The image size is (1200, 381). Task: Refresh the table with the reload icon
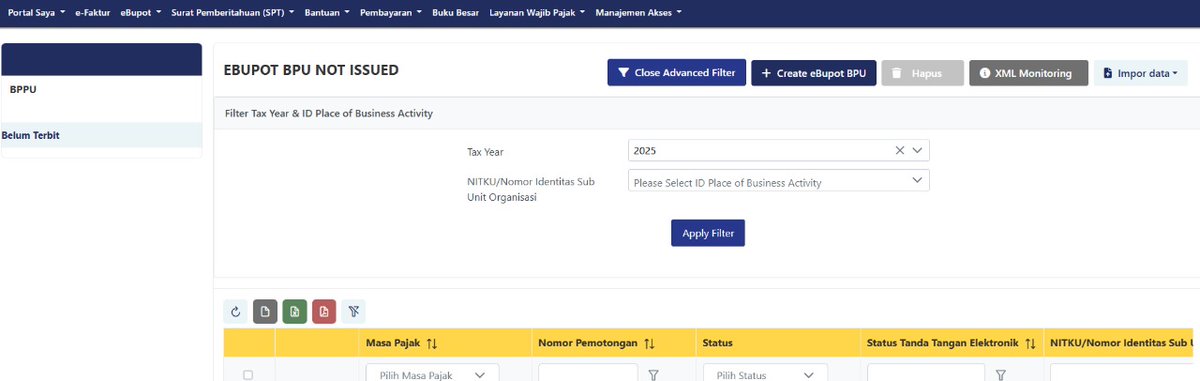click(x=236, y=311)
